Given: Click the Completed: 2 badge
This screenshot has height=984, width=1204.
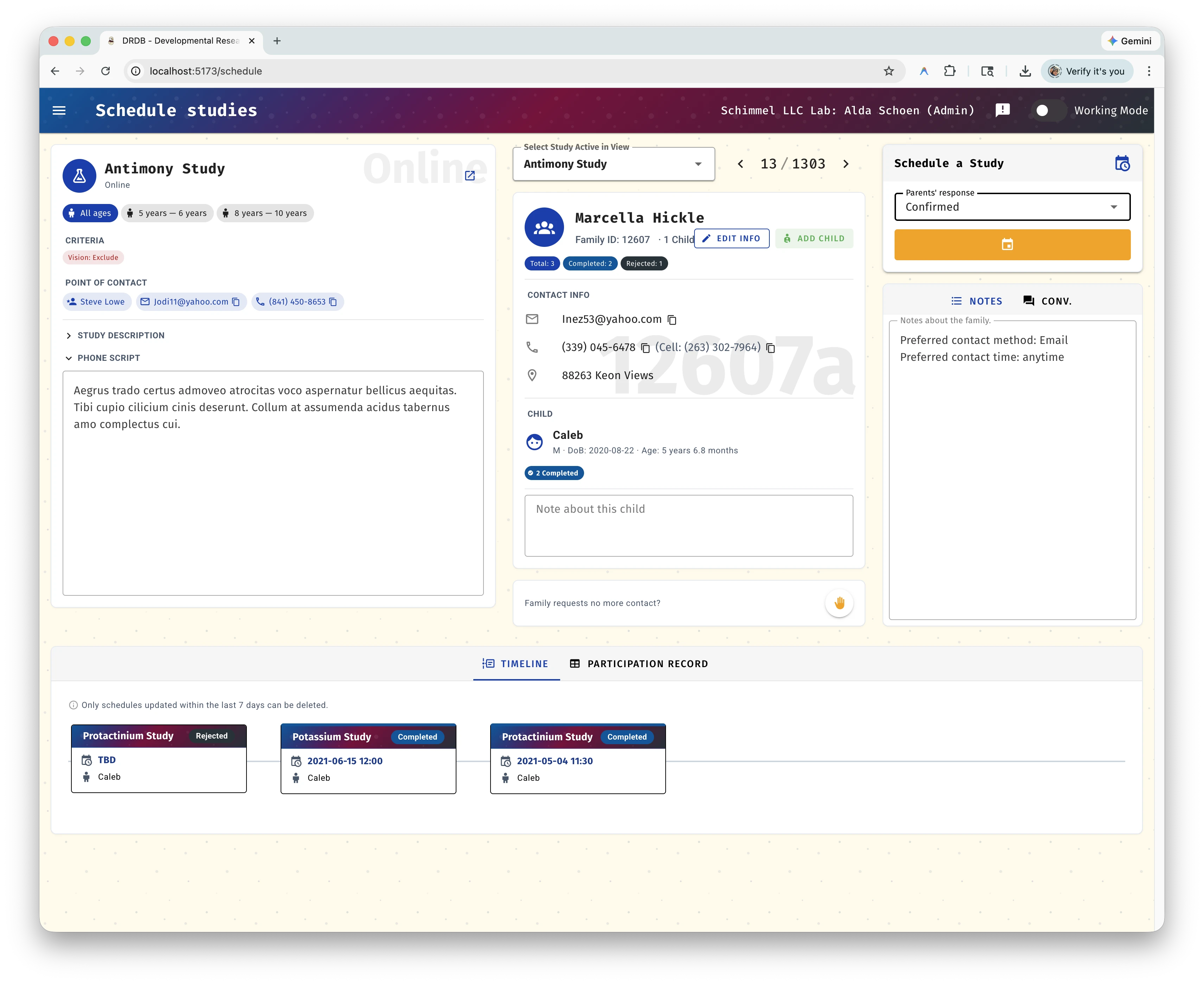Looking at the screenshot, I should click(590, 263).
